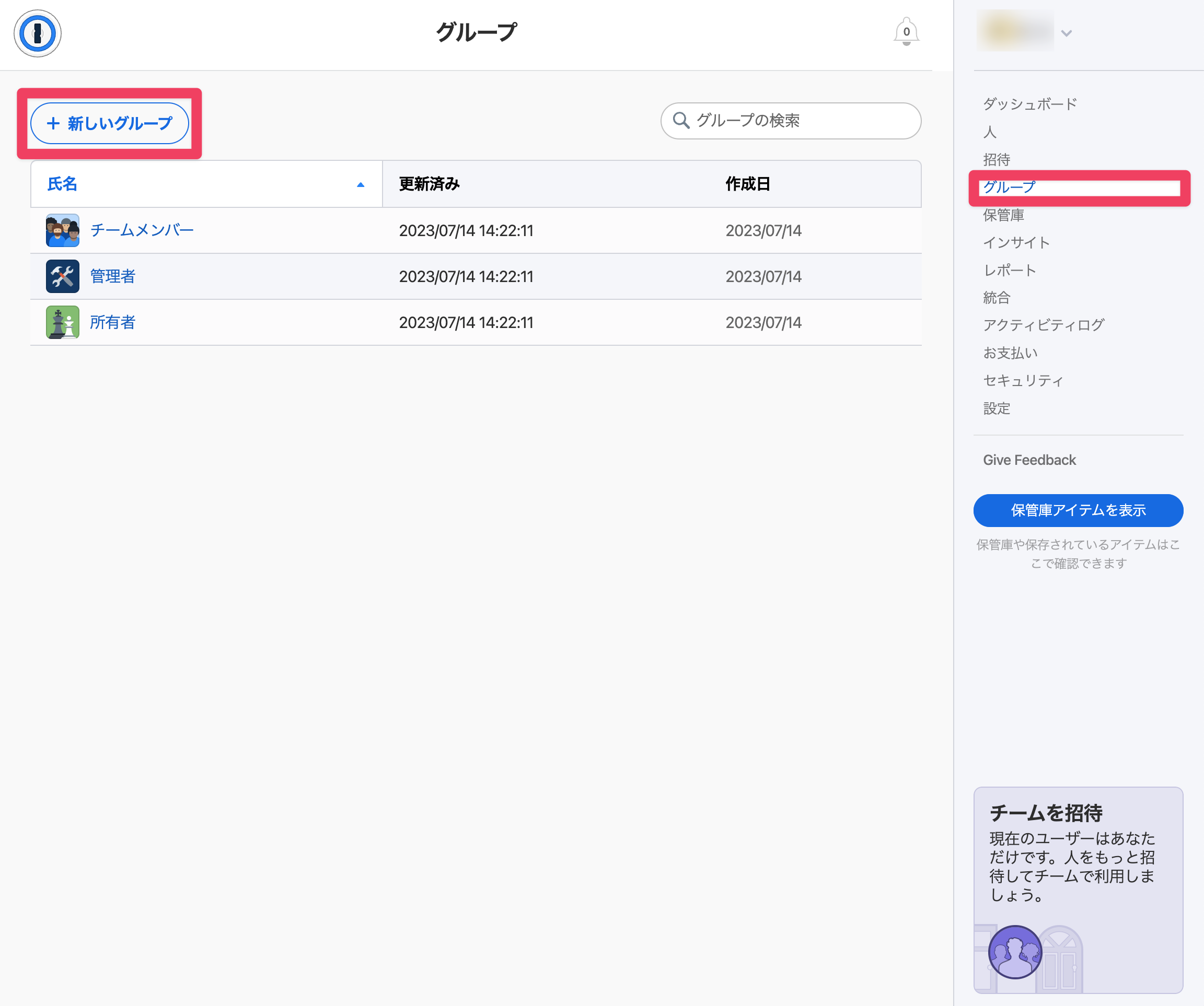The image size is (1204, 1006).
Task: Open the notifications bell icon
Action: pos(906,31)
